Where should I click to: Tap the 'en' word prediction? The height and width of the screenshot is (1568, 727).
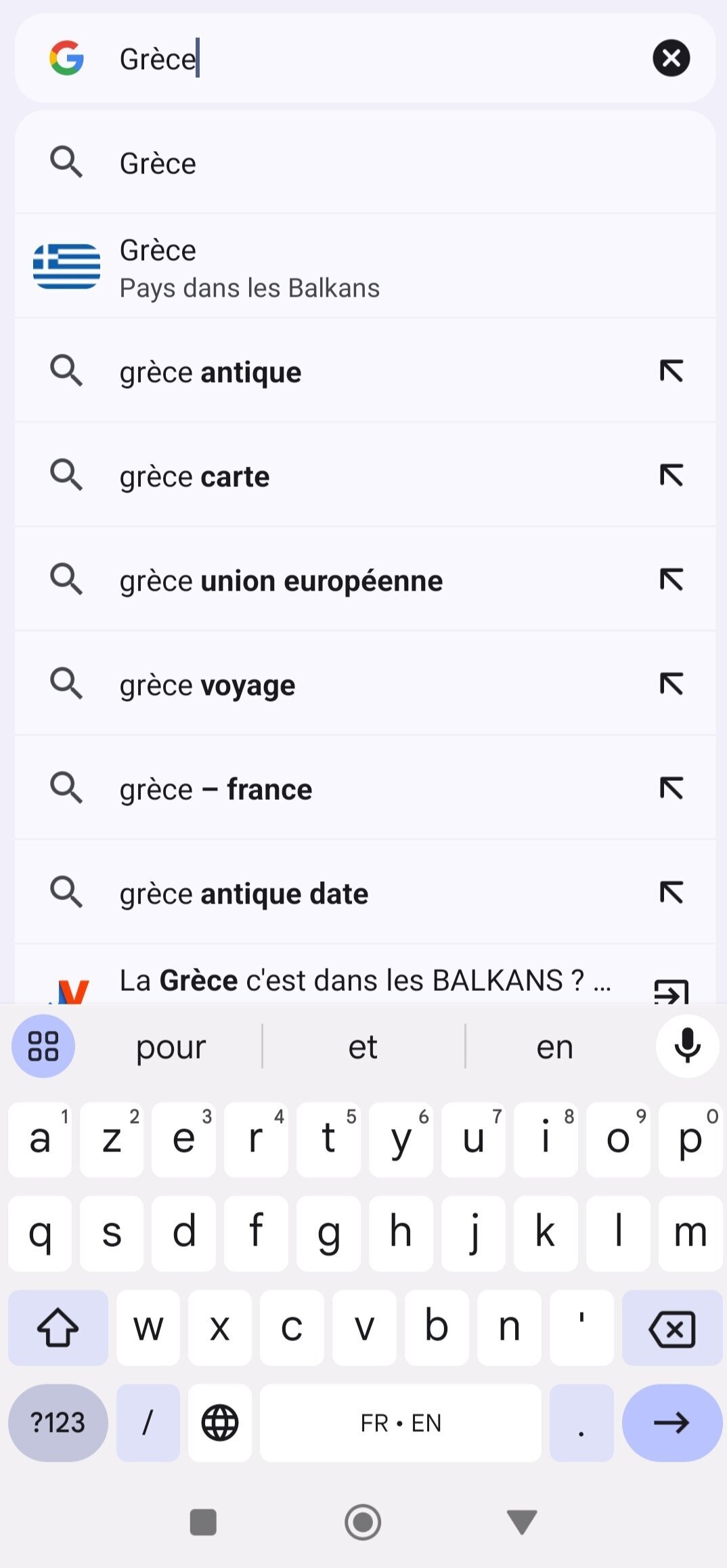pos(555,1047)
